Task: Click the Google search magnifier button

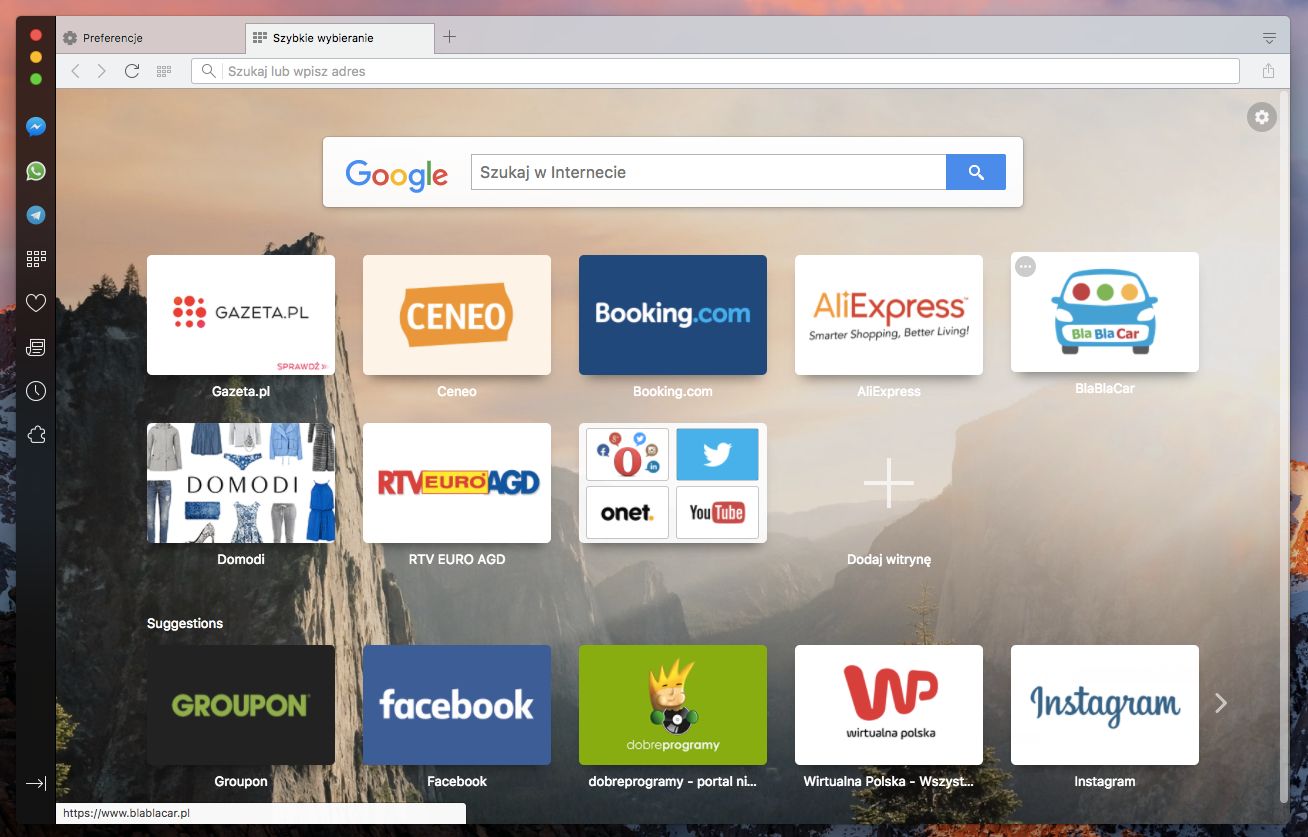Action: coord(976,172)
